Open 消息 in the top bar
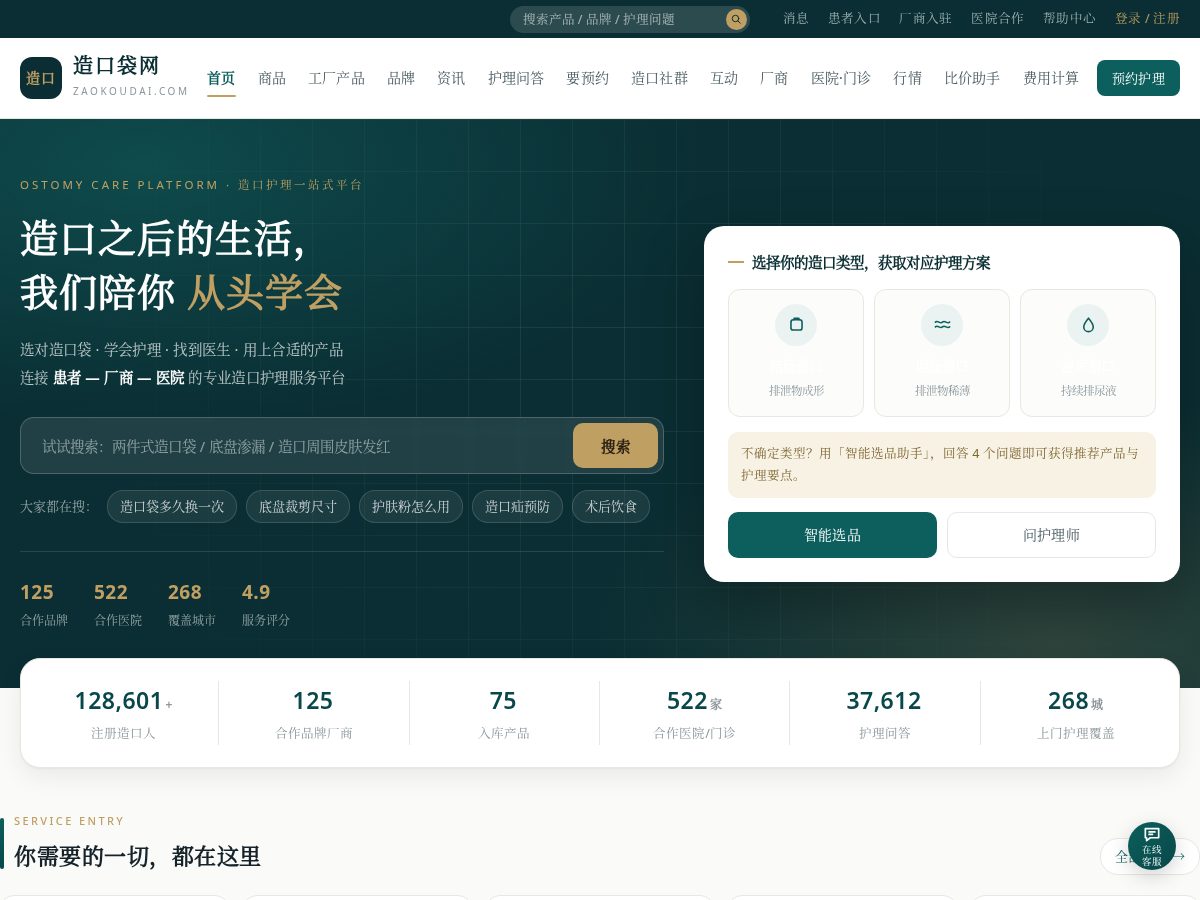This screenshot has height=900, width=1200. coord(796,18)
